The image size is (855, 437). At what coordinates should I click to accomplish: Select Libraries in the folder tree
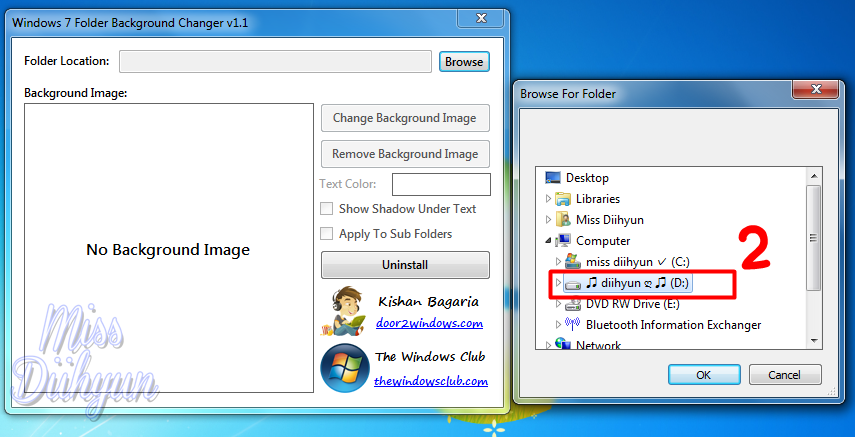pyautogui.click(x=598, y=199)
